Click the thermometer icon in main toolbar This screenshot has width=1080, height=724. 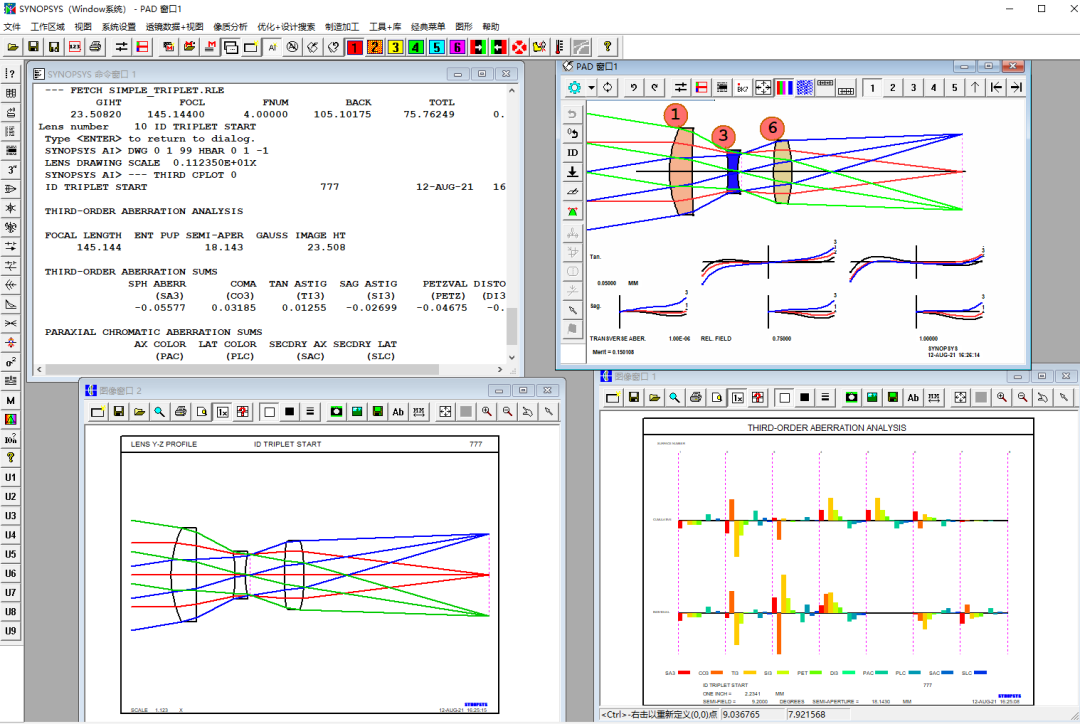[559, 47]
